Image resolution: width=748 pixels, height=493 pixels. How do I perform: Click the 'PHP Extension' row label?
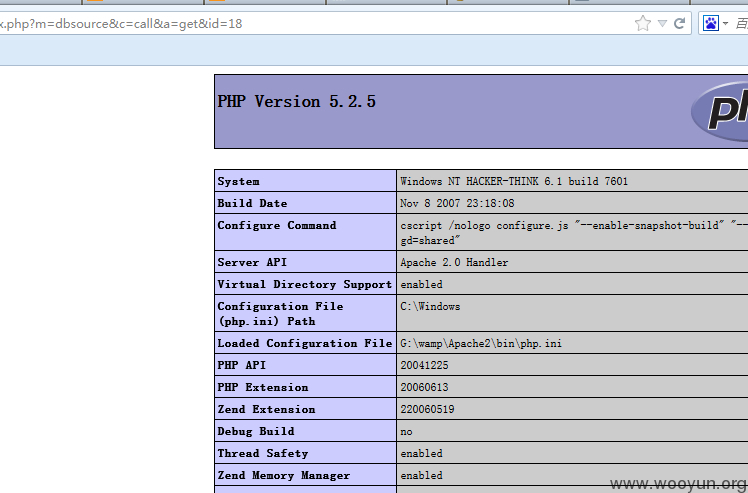[263, 387]
